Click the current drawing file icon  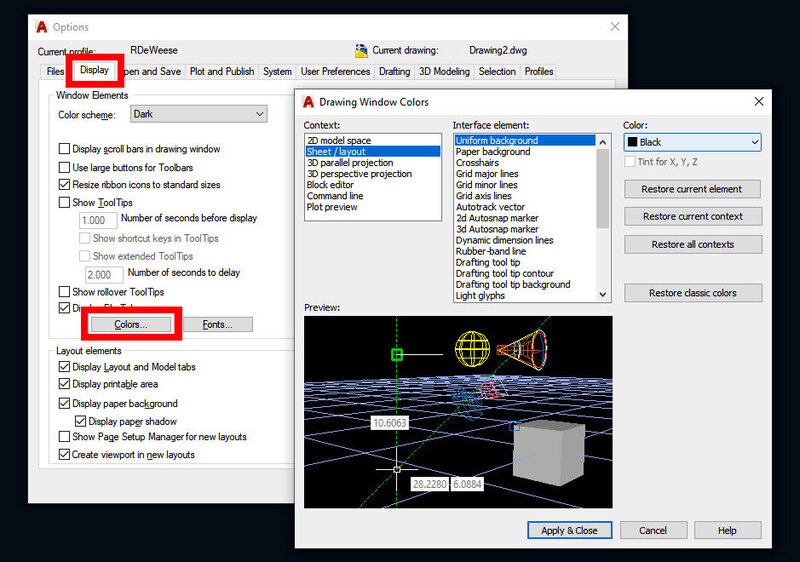[361, 50]
